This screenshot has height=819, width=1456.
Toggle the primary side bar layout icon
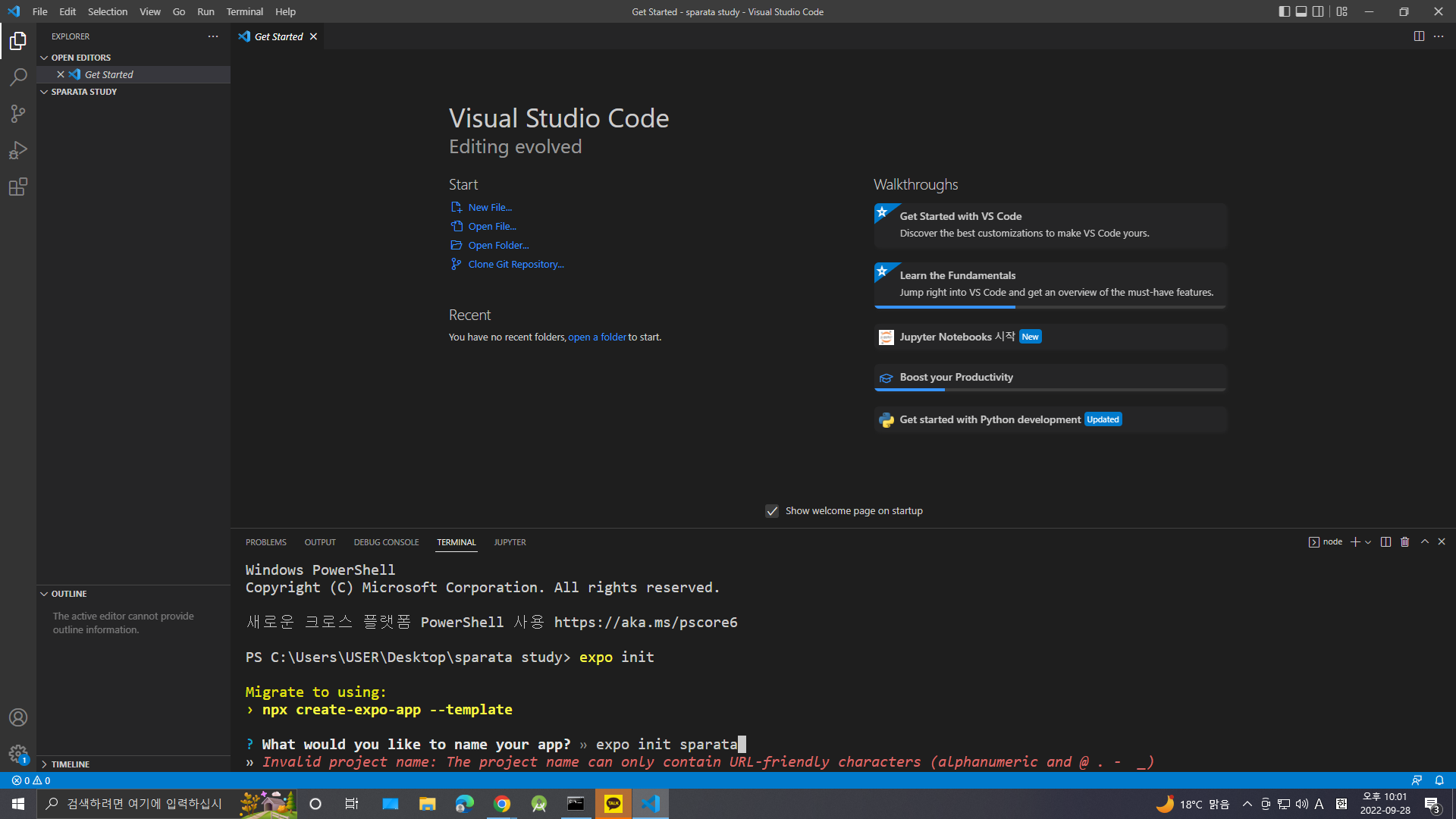(1285, 11)
